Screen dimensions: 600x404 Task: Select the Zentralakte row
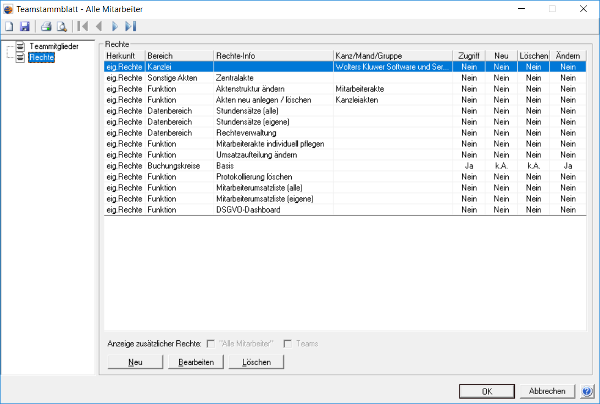[x=345, y=78]
